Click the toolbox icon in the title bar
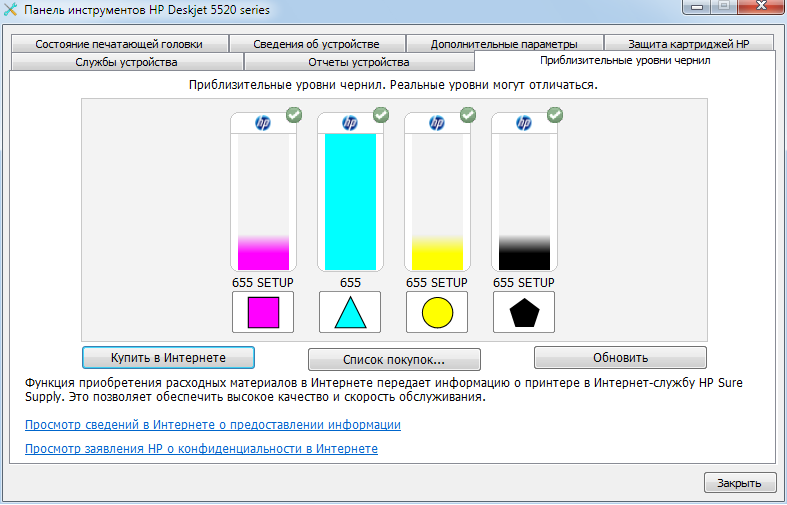 11,10
